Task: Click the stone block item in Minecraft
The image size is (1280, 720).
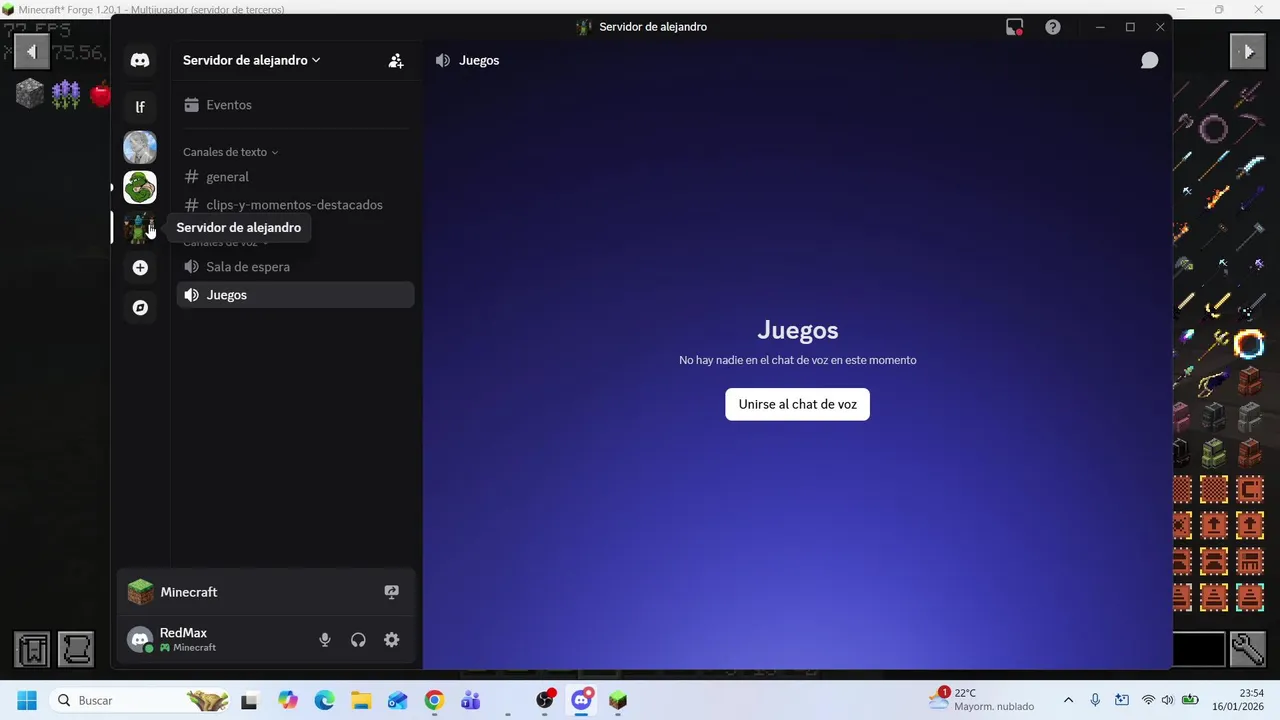Action: [30, 94]
